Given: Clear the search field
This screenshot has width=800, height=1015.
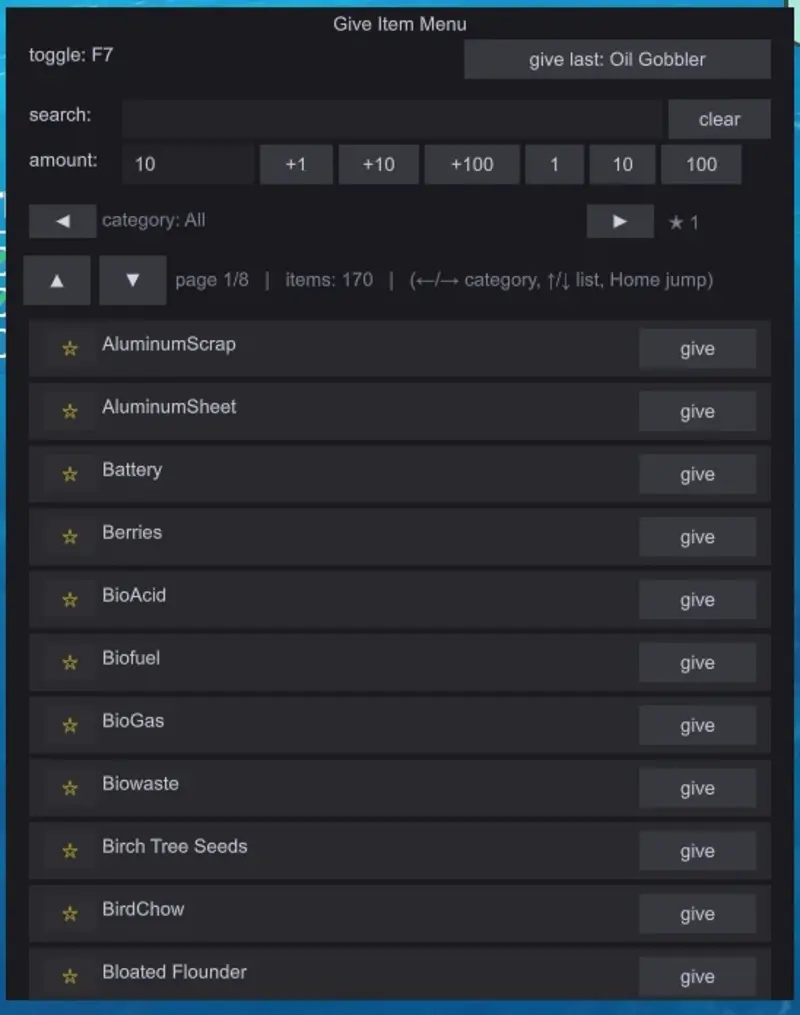Looking at the screenshot, I should 719,119.
